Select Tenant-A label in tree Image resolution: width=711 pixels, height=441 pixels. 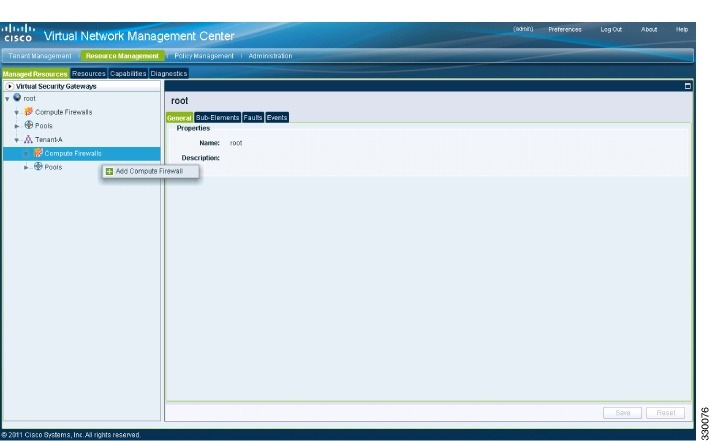click(49, 140)
